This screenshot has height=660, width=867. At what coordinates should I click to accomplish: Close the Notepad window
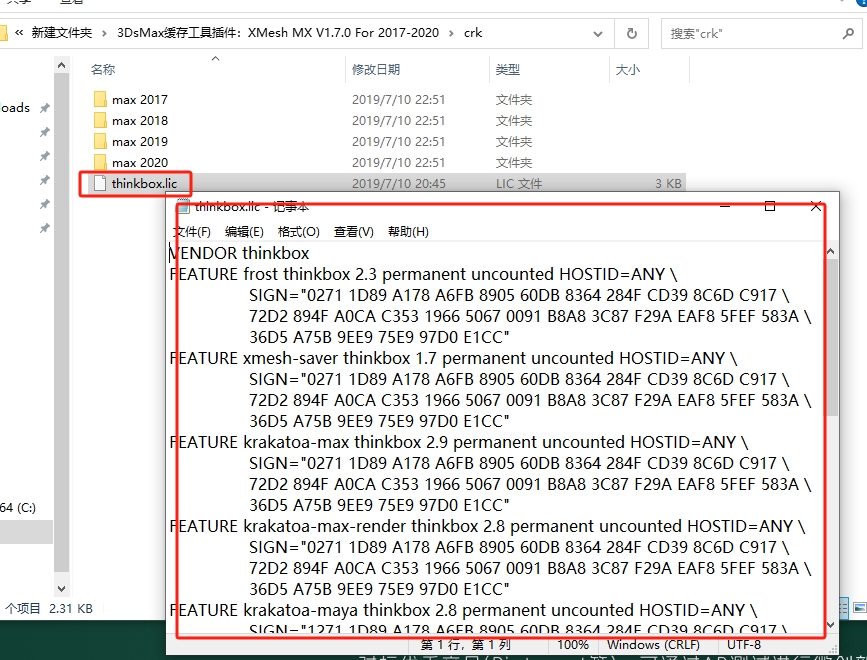816,206
